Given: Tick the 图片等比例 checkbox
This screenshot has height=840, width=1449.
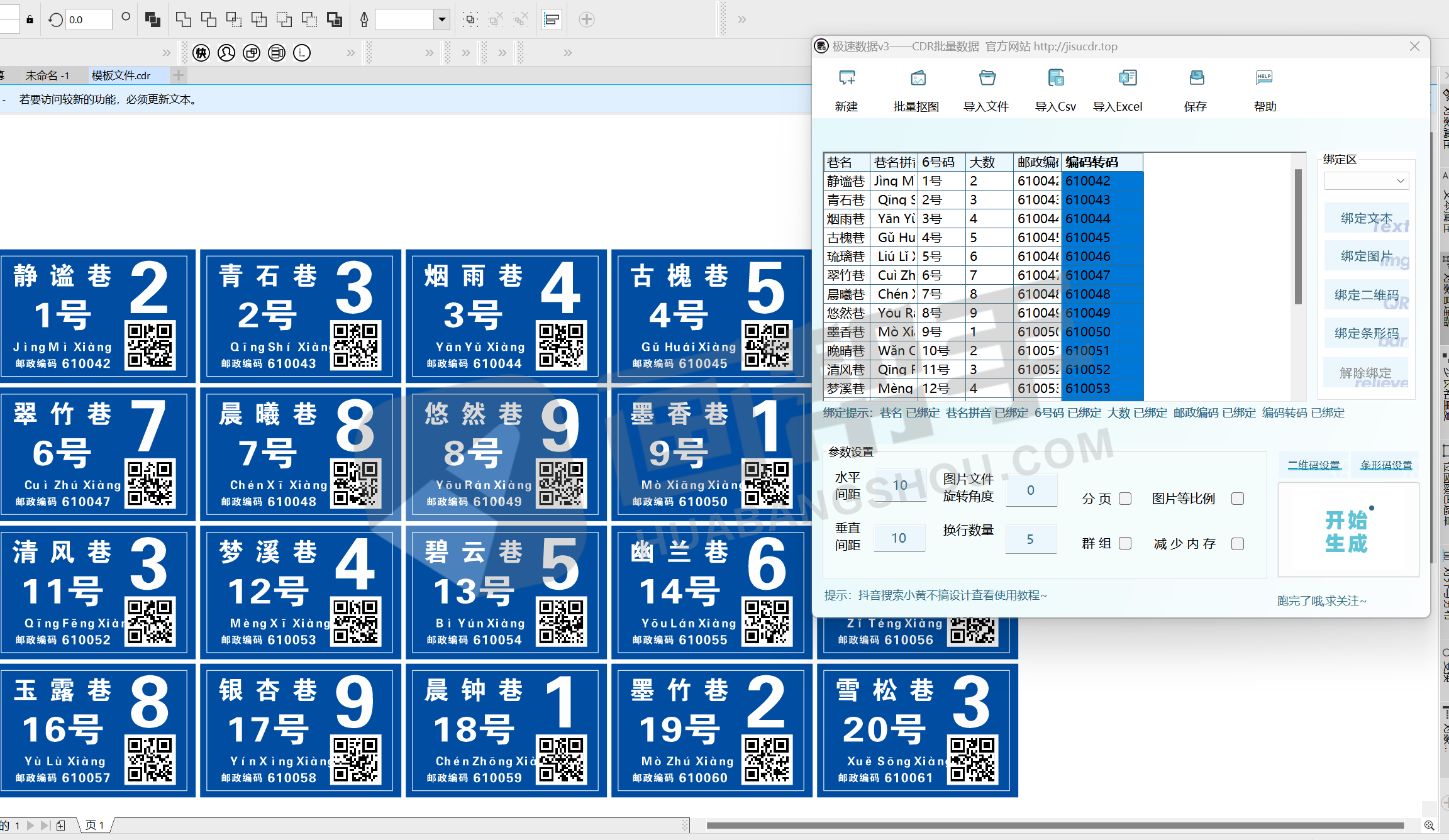Looking at the screenshot, I should (1238, 499).
